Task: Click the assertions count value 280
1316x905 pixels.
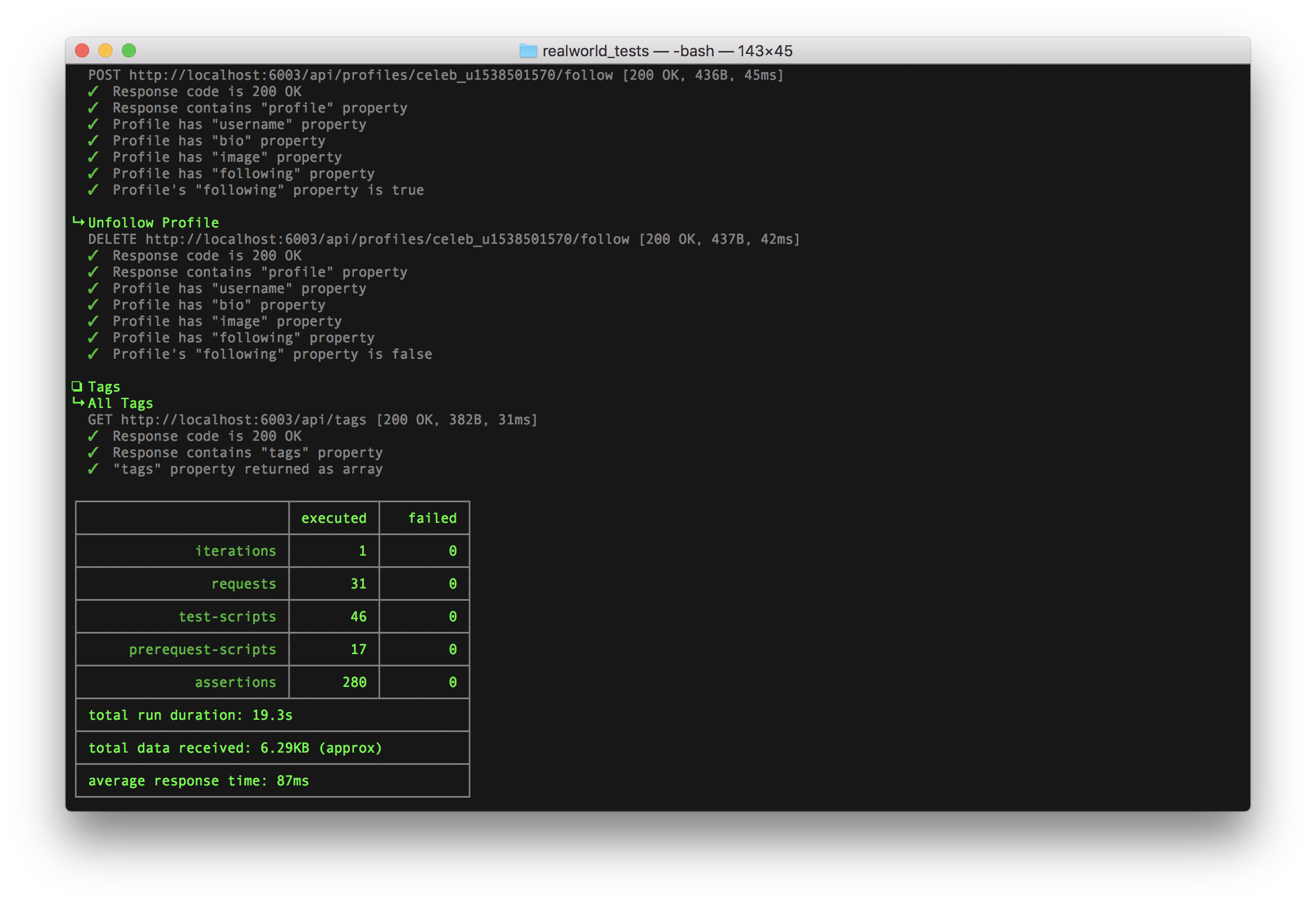Action: (x=354, y=682)
